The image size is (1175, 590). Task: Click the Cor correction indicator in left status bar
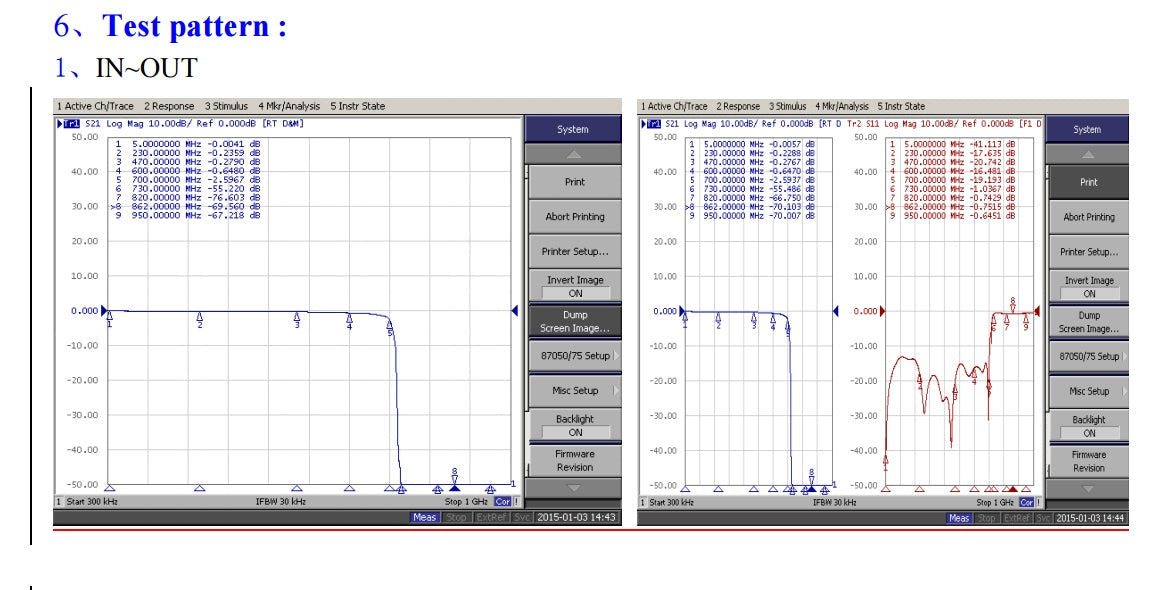503,502
